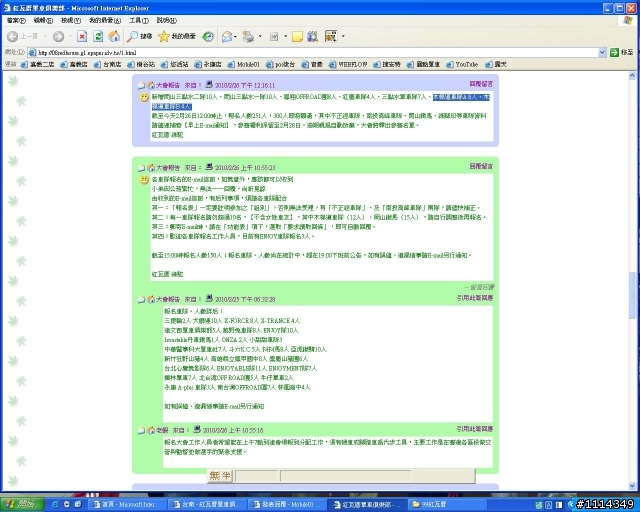Click the scrollbar down arrow

[632, 486]
